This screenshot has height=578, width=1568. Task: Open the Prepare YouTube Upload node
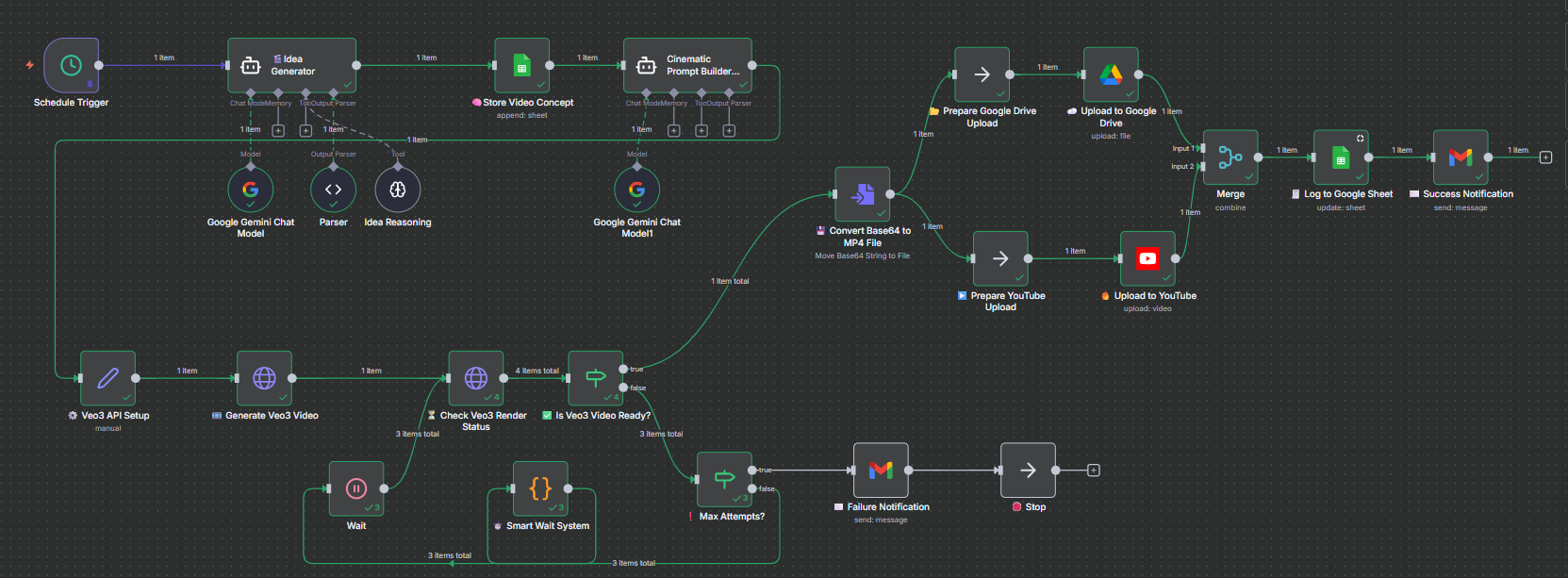1001,258
